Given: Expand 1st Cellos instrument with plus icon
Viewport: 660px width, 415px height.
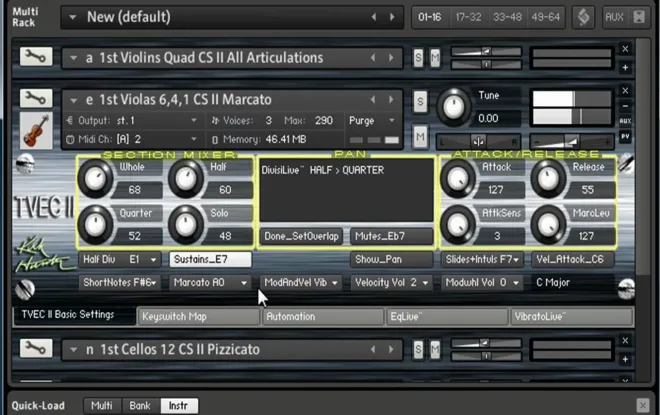Looking at the screenshot, I should click(x=625, y=359).
